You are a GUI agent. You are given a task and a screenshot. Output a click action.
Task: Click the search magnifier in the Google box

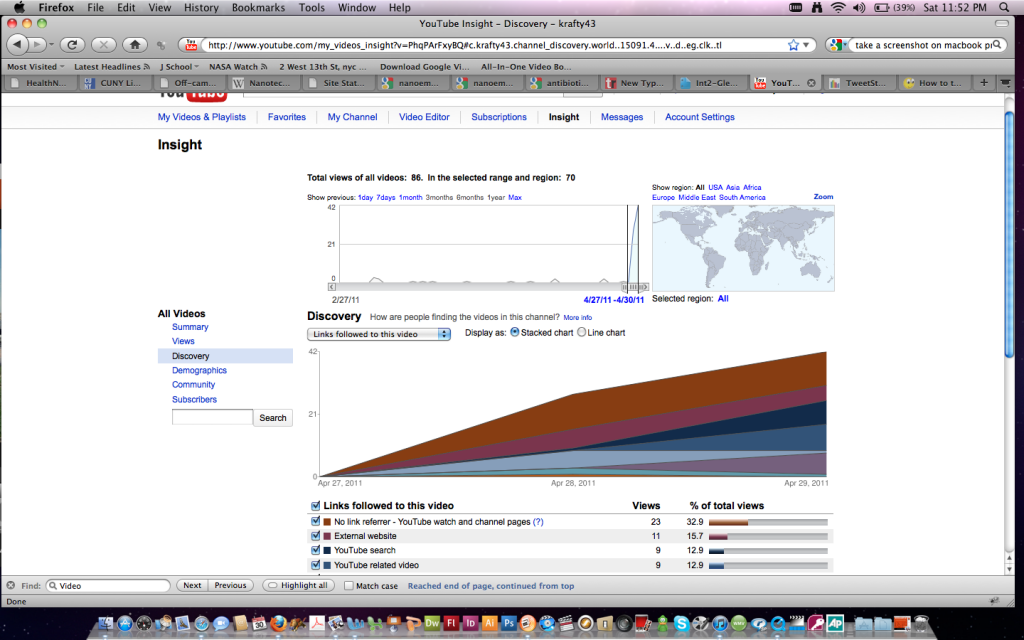click(997, 45)
